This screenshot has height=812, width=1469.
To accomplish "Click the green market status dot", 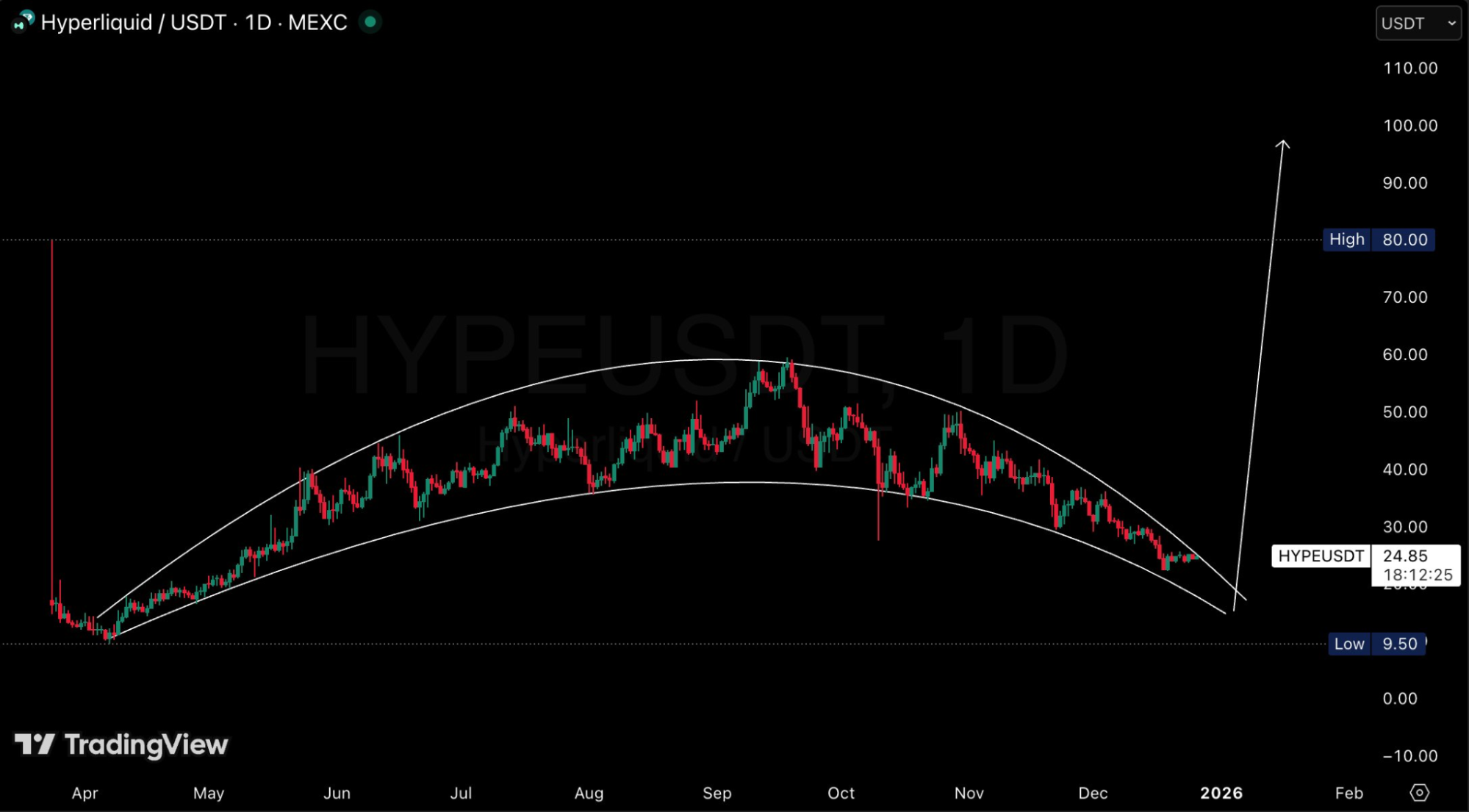I will 371,22.
